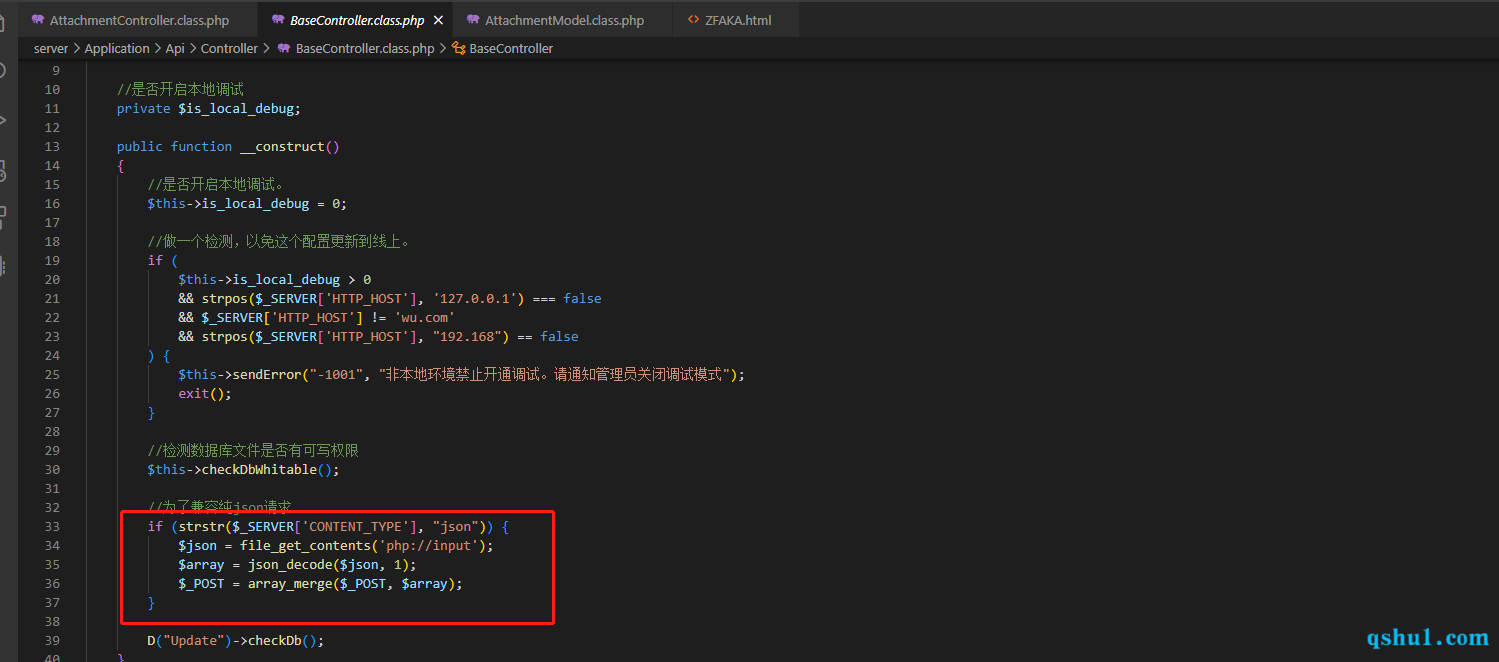Switch to the ZFAKA.html tab
Screen dimensions: 1499x662
[740, 20]
